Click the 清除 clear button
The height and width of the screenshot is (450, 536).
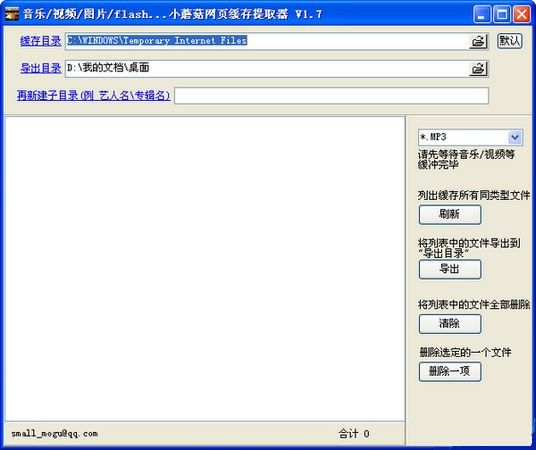click(x=450, y=323)
